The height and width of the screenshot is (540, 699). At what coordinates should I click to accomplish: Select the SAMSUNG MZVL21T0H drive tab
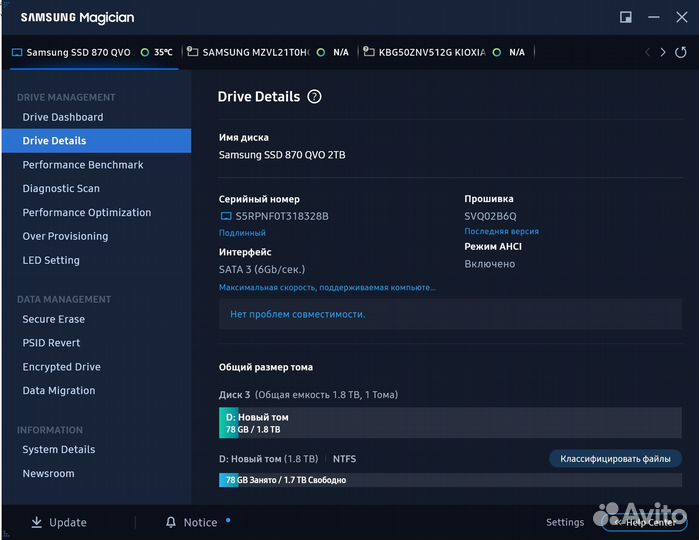(268, 52)
